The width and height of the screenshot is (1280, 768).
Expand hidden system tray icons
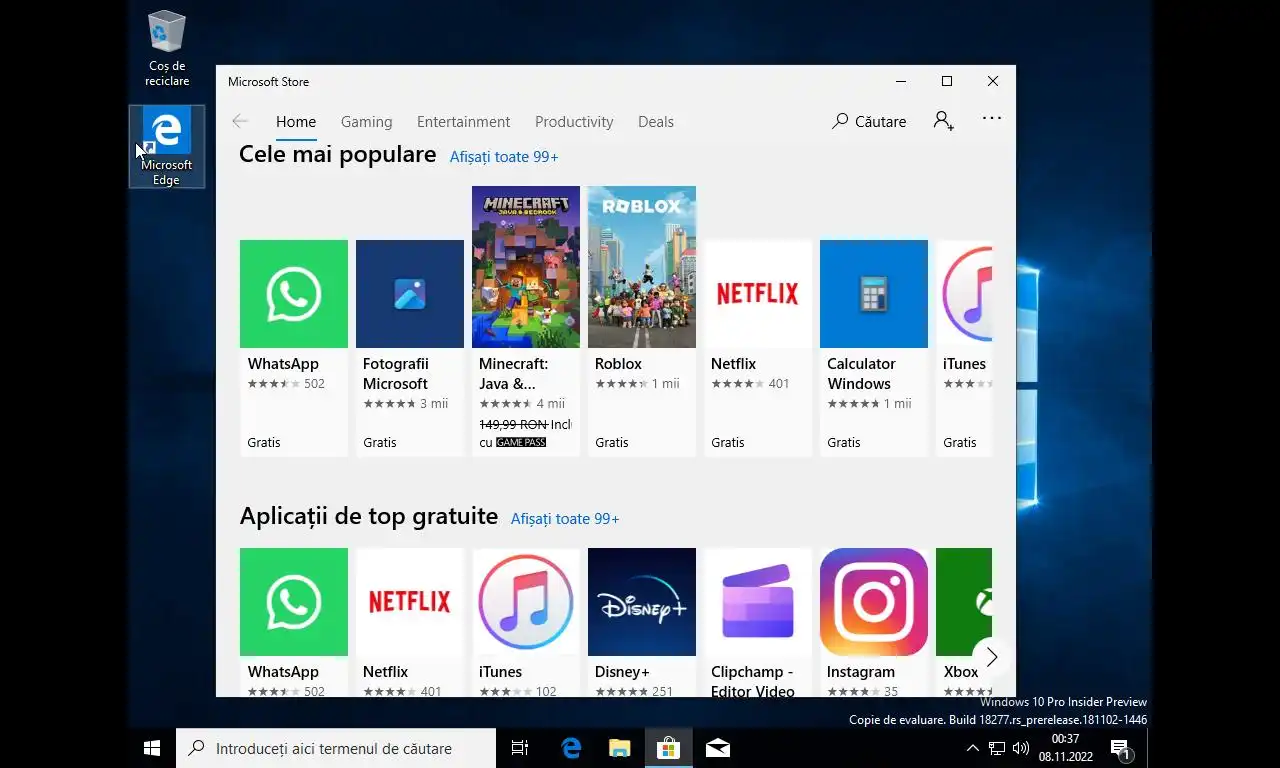coord(972,748)
